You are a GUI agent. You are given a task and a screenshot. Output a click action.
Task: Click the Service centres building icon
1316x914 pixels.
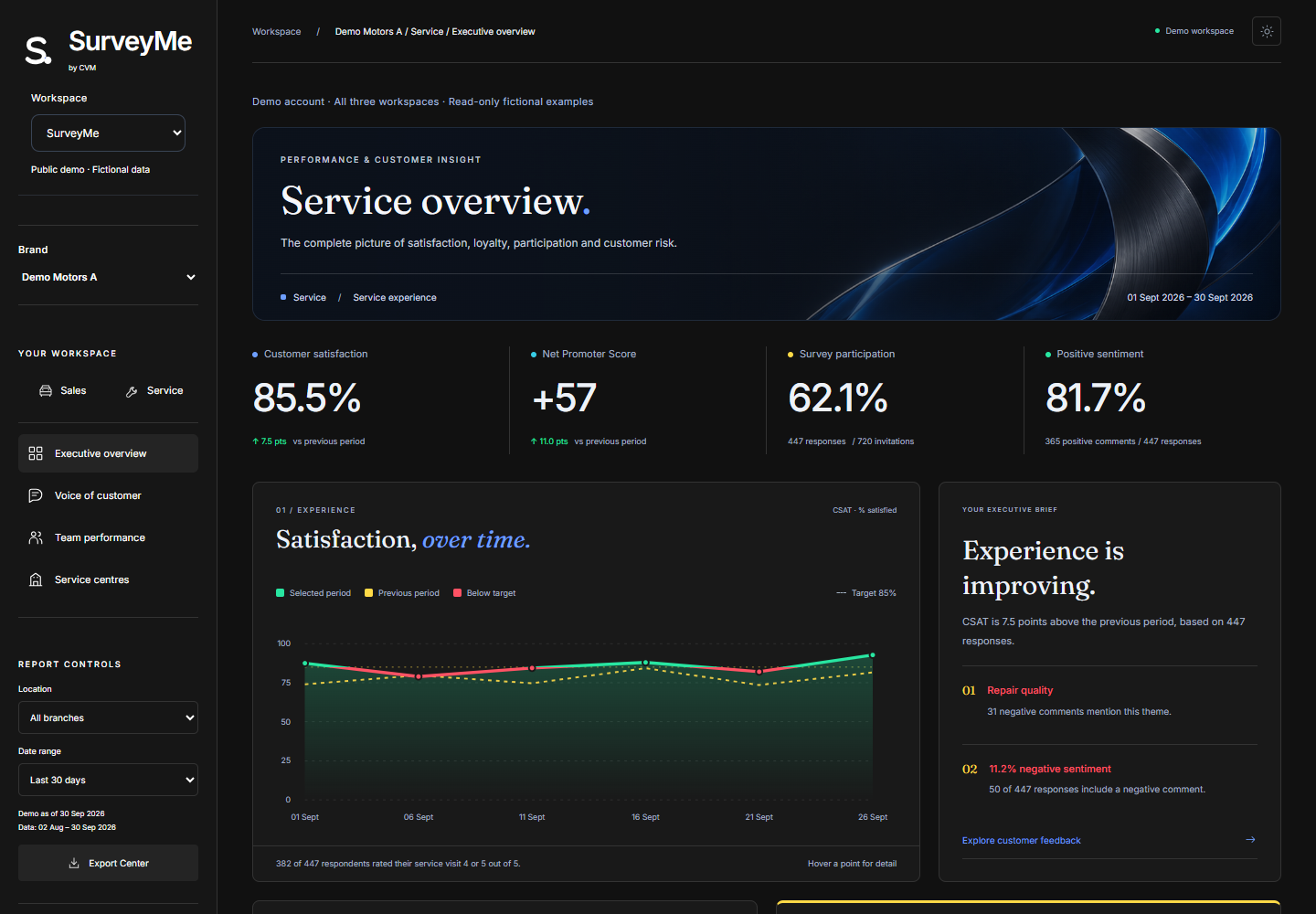[x=36, y=579]
